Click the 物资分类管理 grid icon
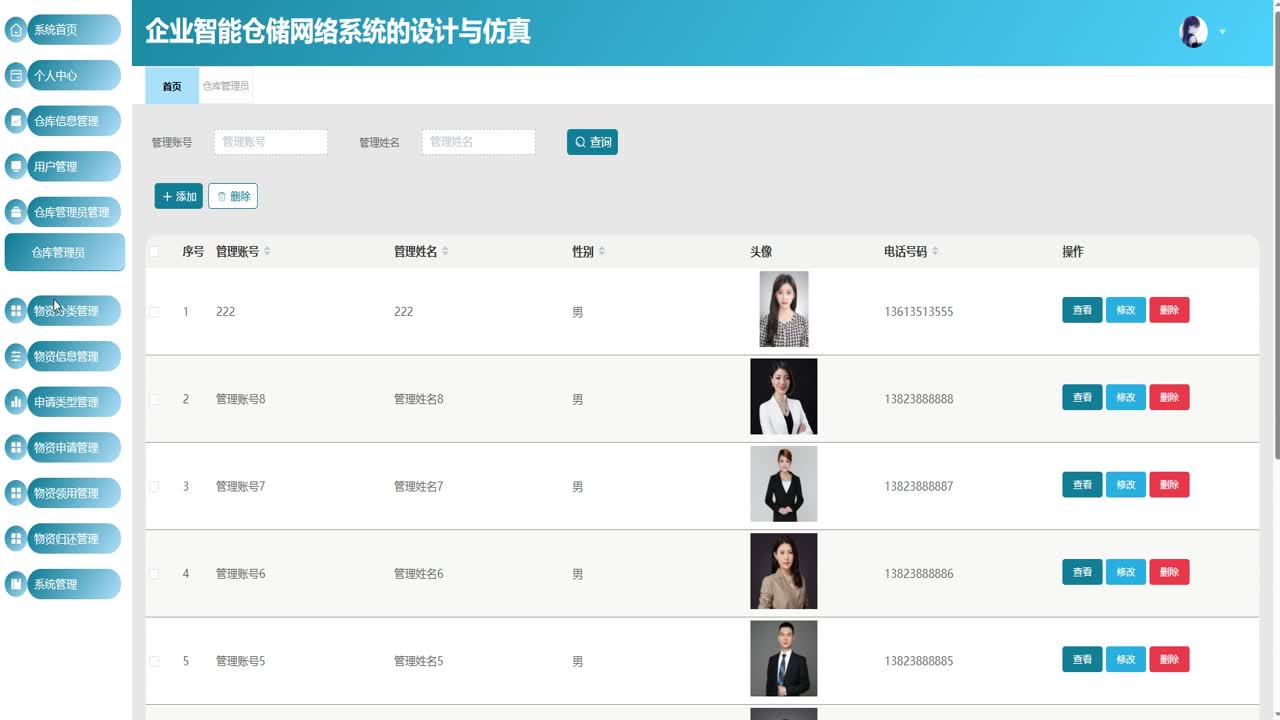The image size is (1280, 720). [x=16, y=311]
